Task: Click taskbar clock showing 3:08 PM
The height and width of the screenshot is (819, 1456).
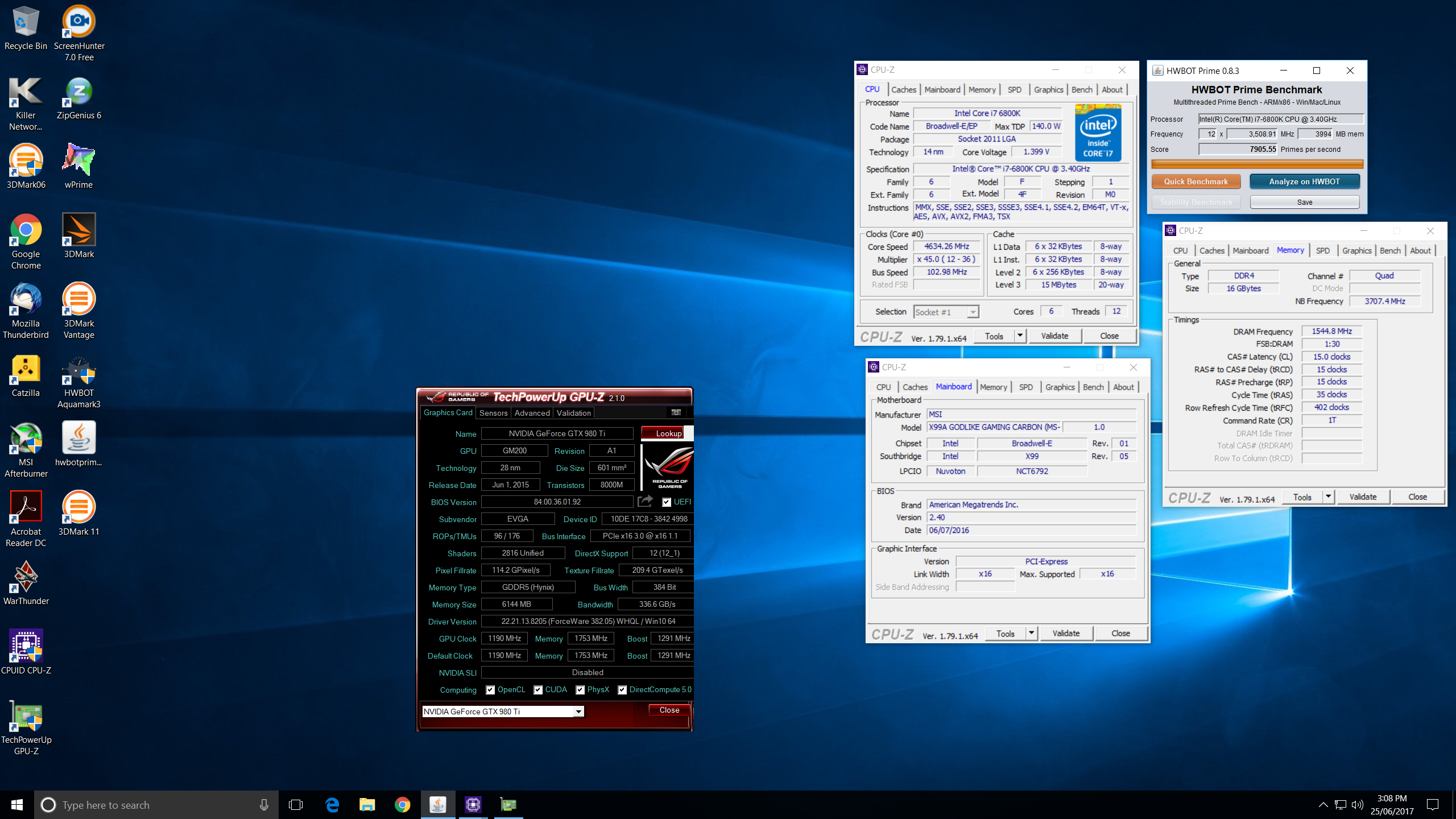Action: click(x=1392, y=805)
